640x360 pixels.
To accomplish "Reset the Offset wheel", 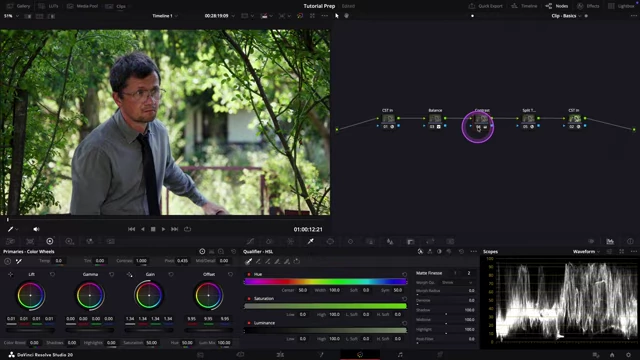I will (231, 274).
